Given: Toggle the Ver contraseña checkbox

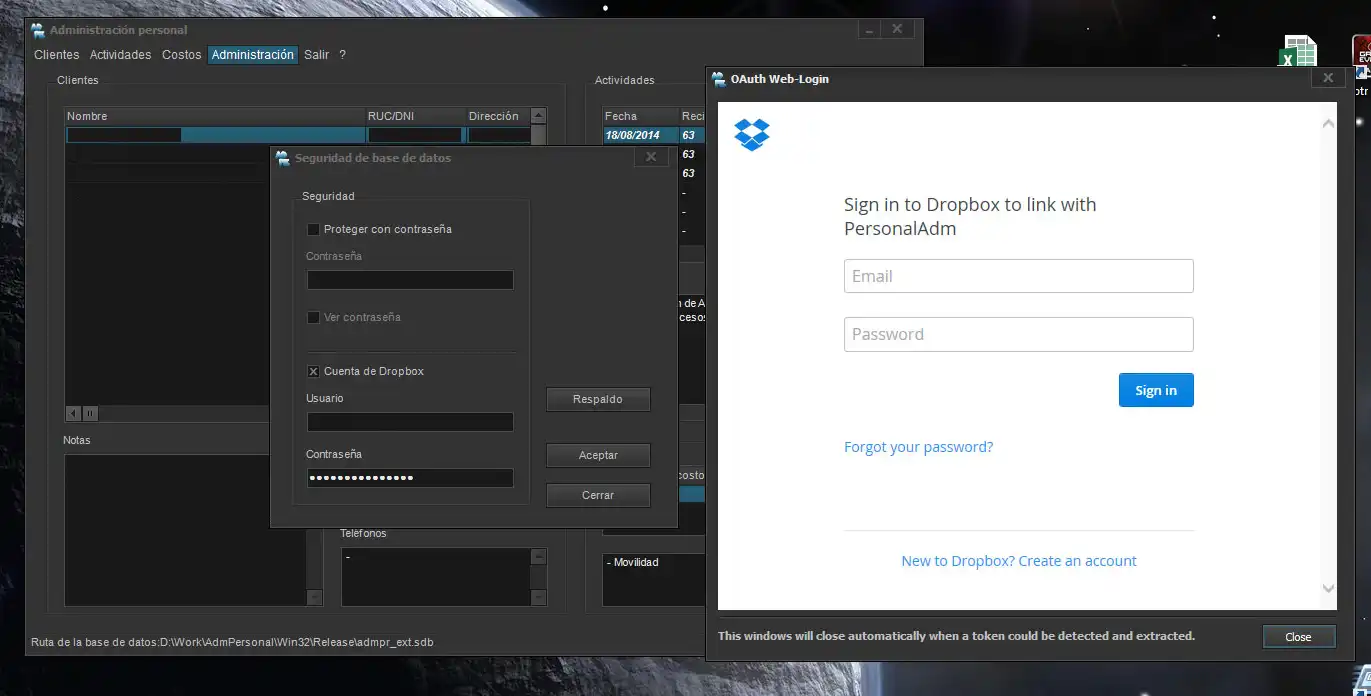Looking at the screenshot, I should [313, 317].
